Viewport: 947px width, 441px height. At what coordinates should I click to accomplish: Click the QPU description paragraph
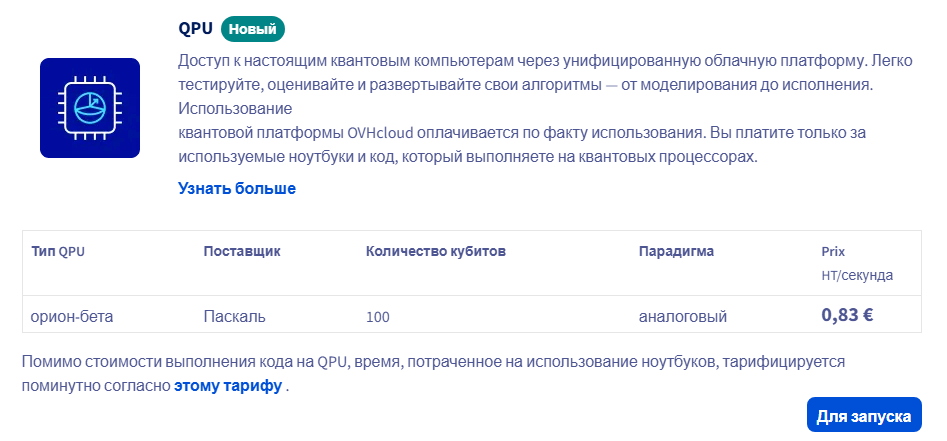click(525, 83)
